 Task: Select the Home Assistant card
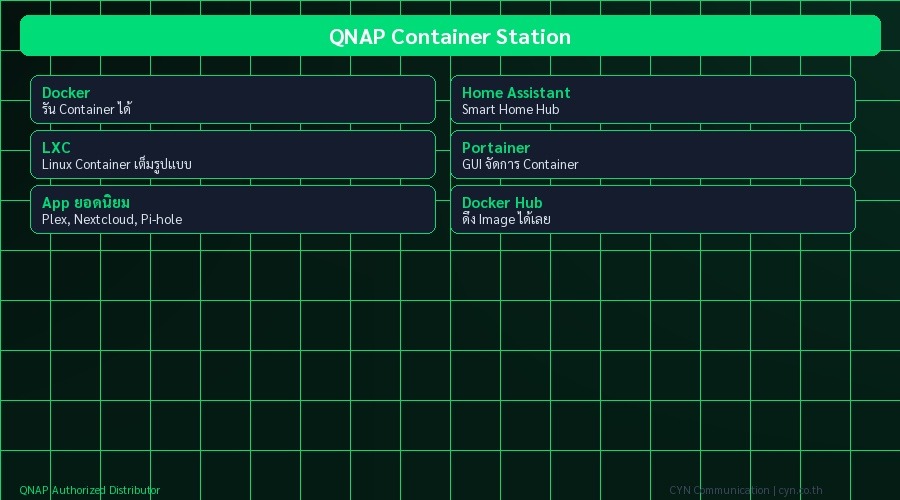point(653,99)
